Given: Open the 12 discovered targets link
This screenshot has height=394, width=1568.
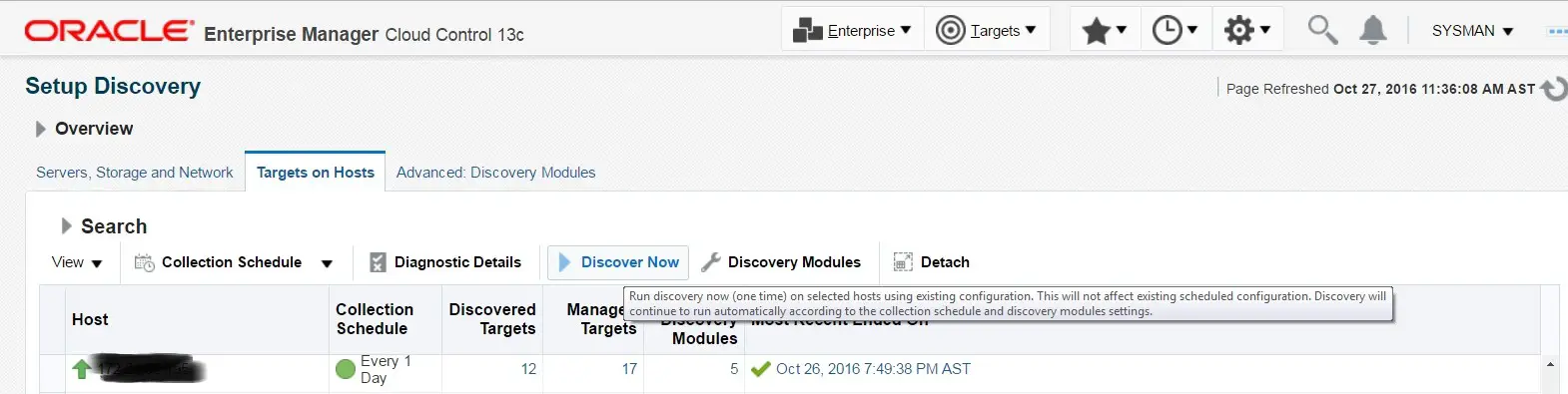Looking at the screenshot, I should pyautogui.click(x=528, y=369).
